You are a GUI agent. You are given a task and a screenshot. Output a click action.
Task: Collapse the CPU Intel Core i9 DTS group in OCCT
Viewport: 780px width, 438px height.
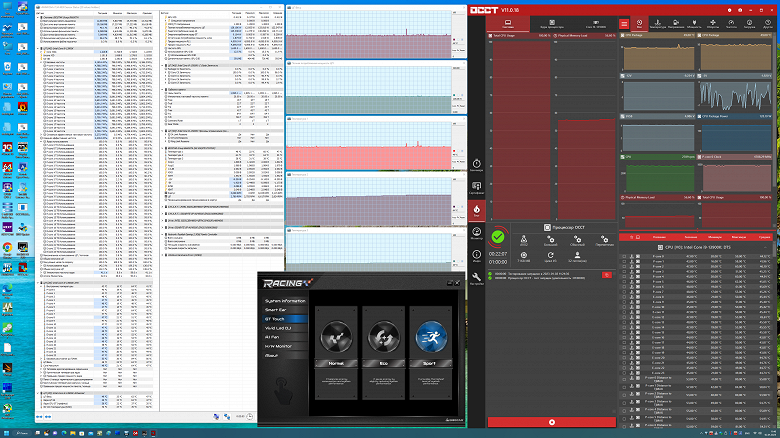(765, 247)
